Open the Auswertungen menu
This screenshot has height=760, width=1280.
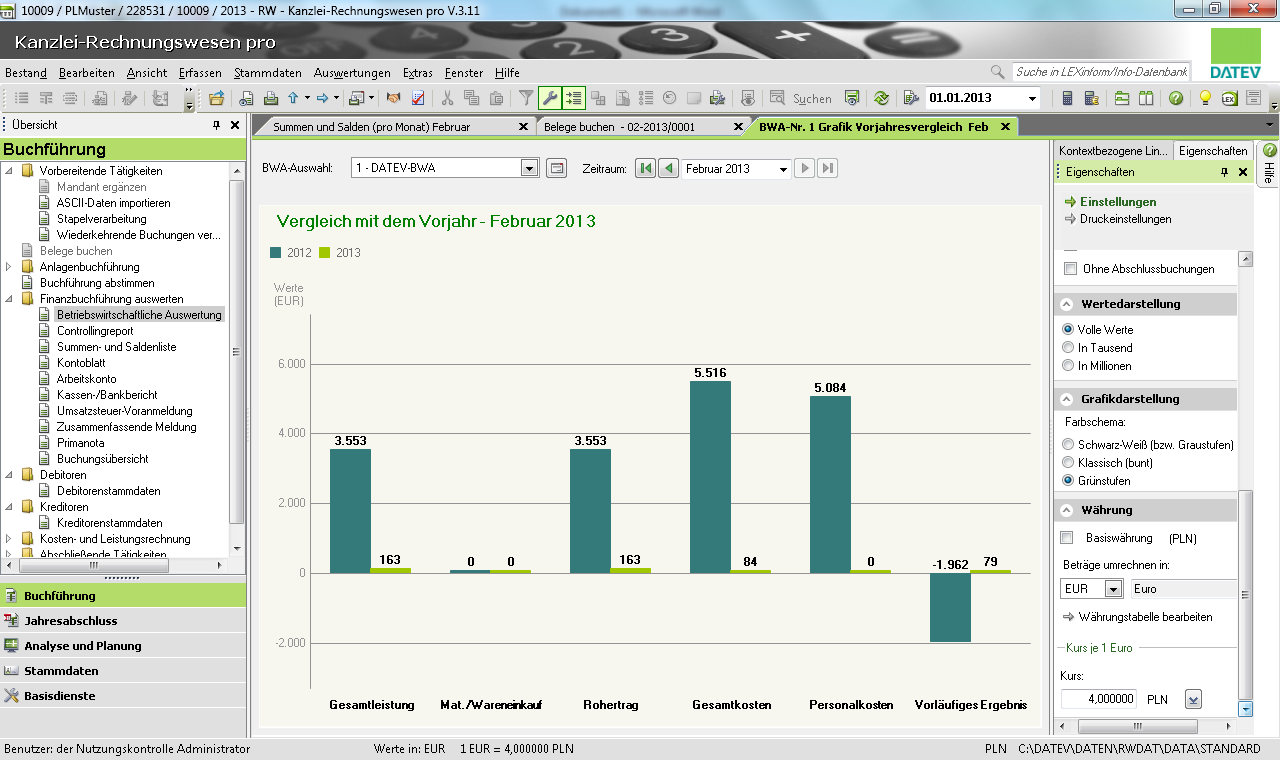click(x=352, y=73)
